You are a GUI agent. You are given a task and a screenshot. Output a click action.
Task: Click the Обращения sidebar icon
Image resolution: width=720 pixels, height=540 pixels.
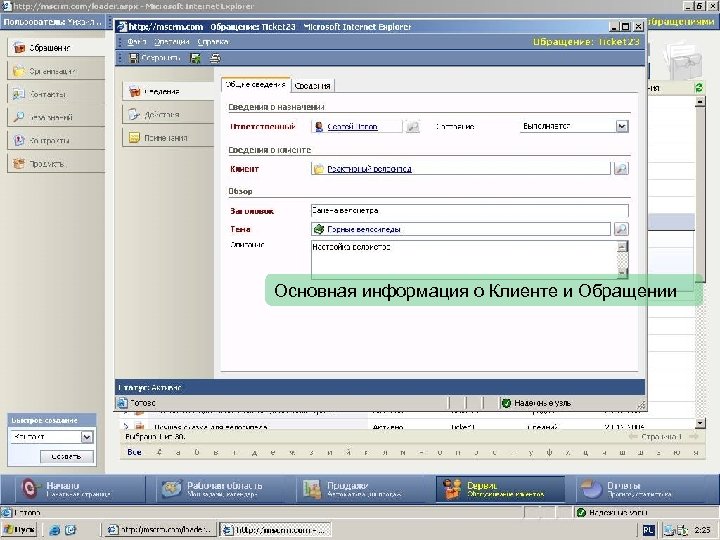click(19, 48)
